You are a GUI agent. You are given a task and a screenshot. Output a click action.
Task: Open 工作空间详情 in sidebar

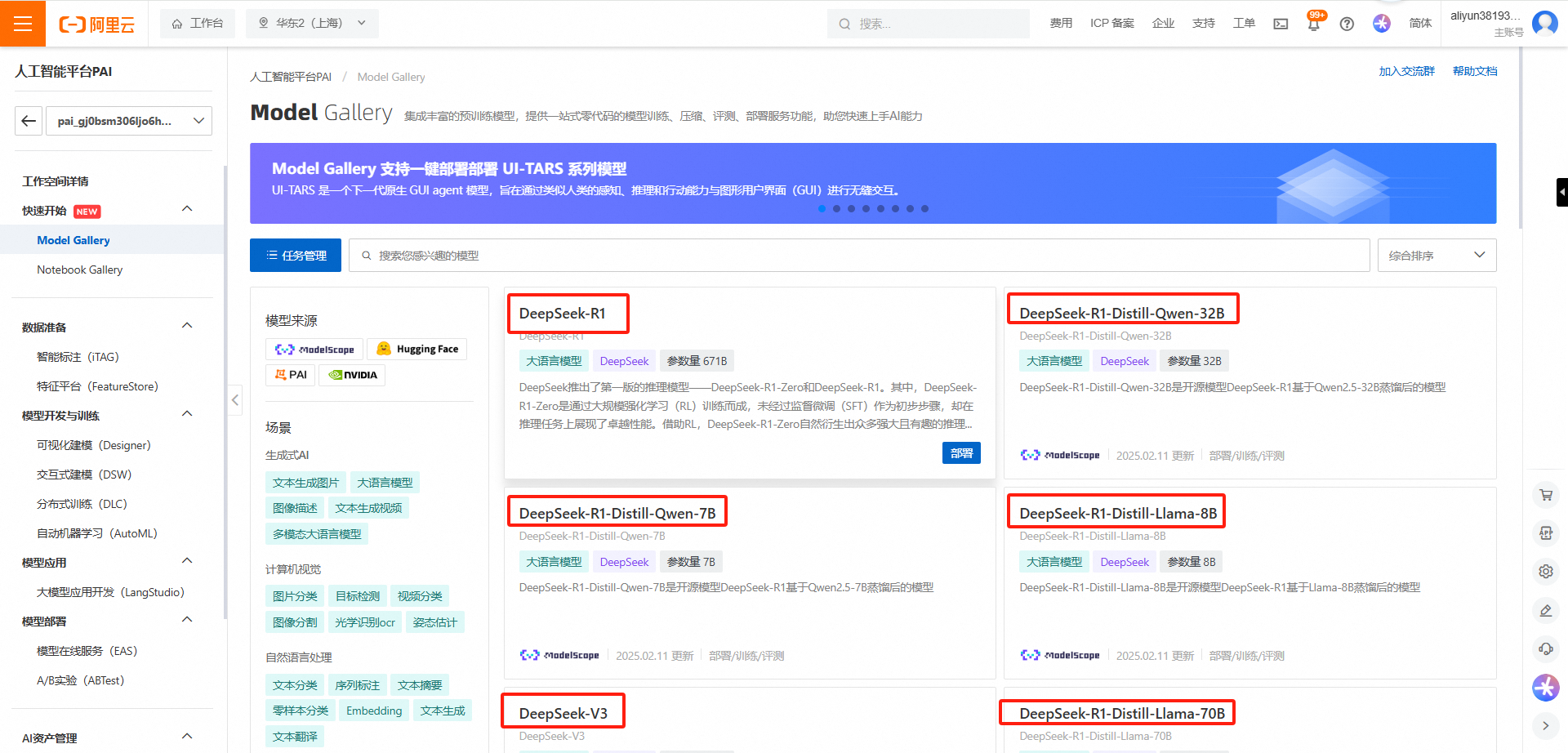pyautogui.click(x=56, y=181)
